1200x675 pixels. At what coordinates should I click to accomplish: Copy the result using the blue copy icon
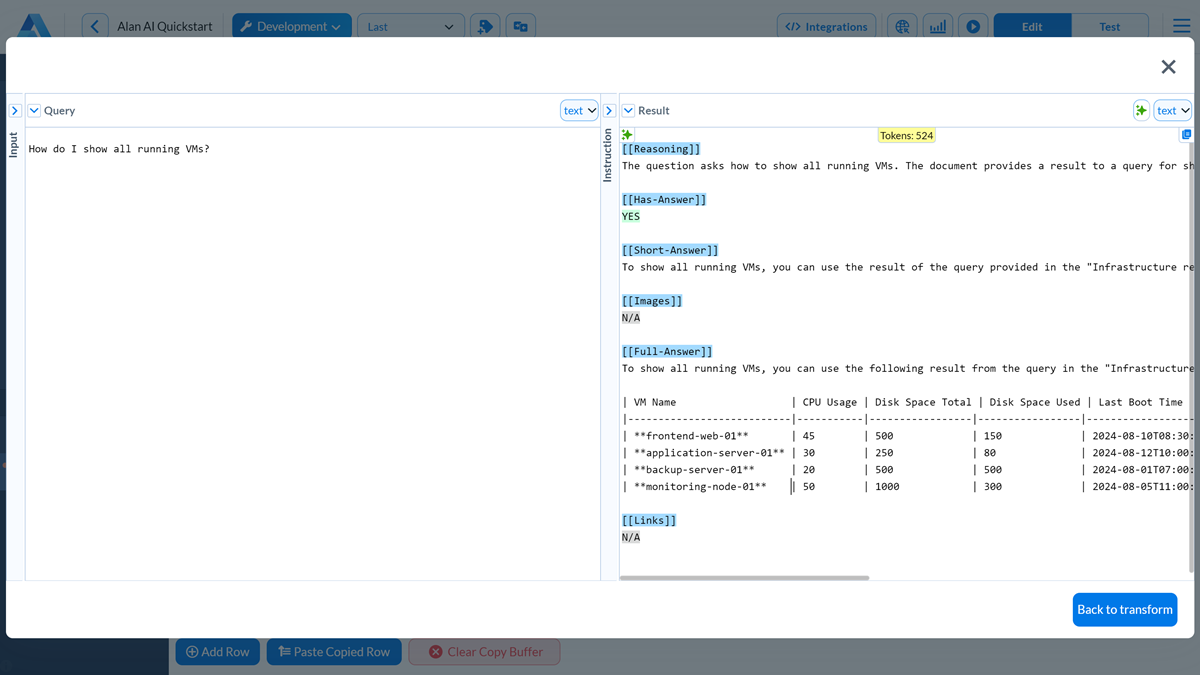click(1186, 135)
